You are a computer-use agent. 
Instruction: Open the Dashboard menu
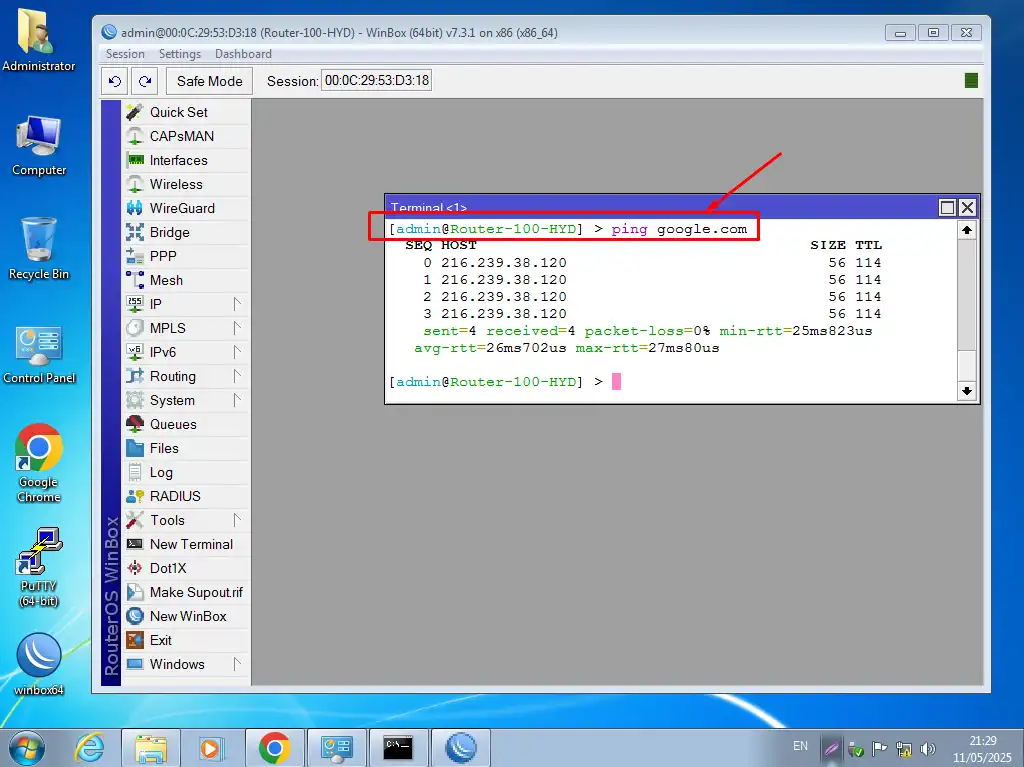(x=243, y=54)
